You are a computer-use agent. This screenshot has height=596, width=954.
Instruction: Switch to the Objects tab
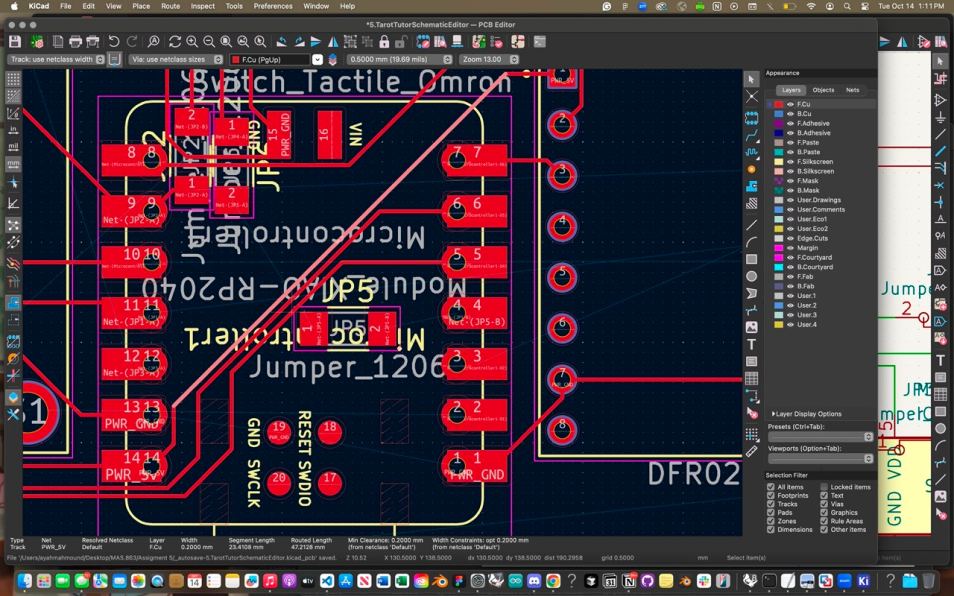point(823,90)
